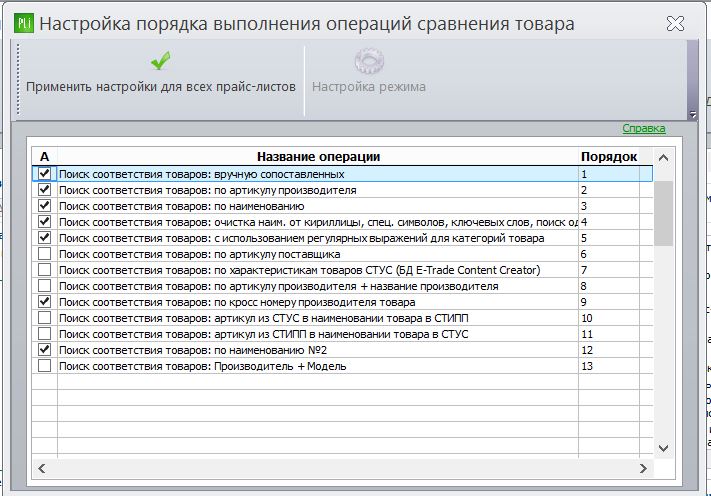
Task: Click horizontal scroll left arrow
Action: click(x=42, y=468)
